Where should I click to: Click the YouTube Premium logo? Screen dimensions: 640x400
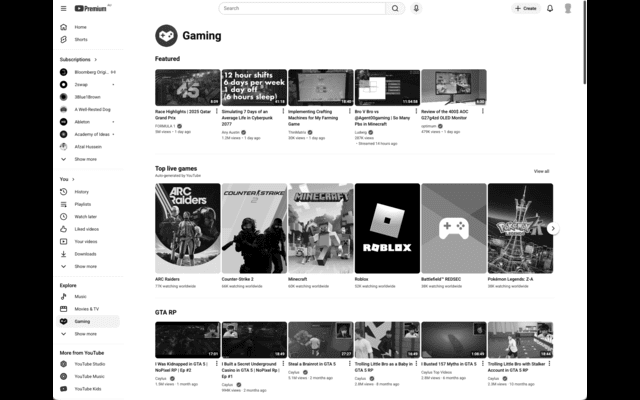point(93,8)
